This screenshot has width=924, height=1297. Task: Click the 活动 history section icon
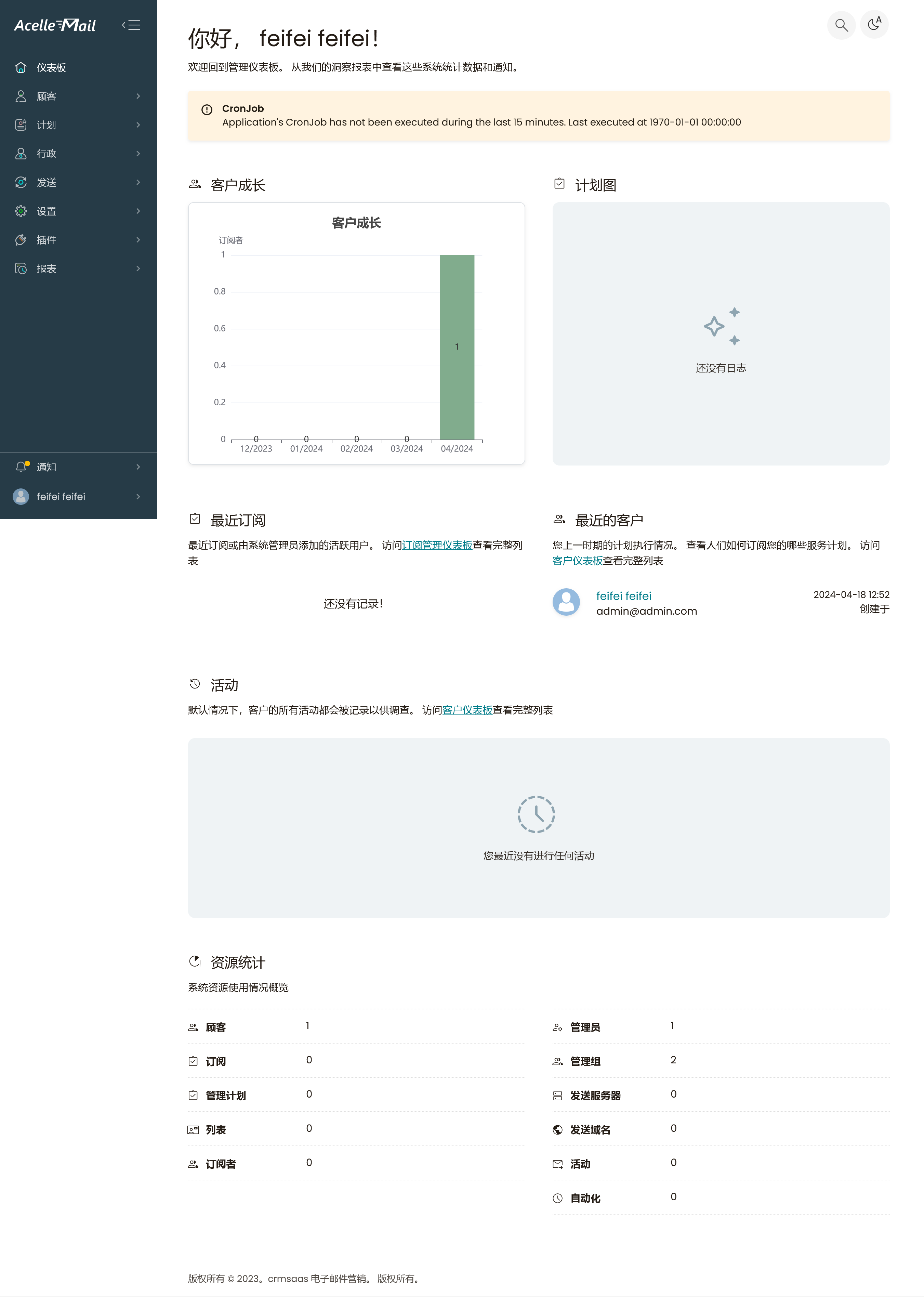(x=195, y=683)
